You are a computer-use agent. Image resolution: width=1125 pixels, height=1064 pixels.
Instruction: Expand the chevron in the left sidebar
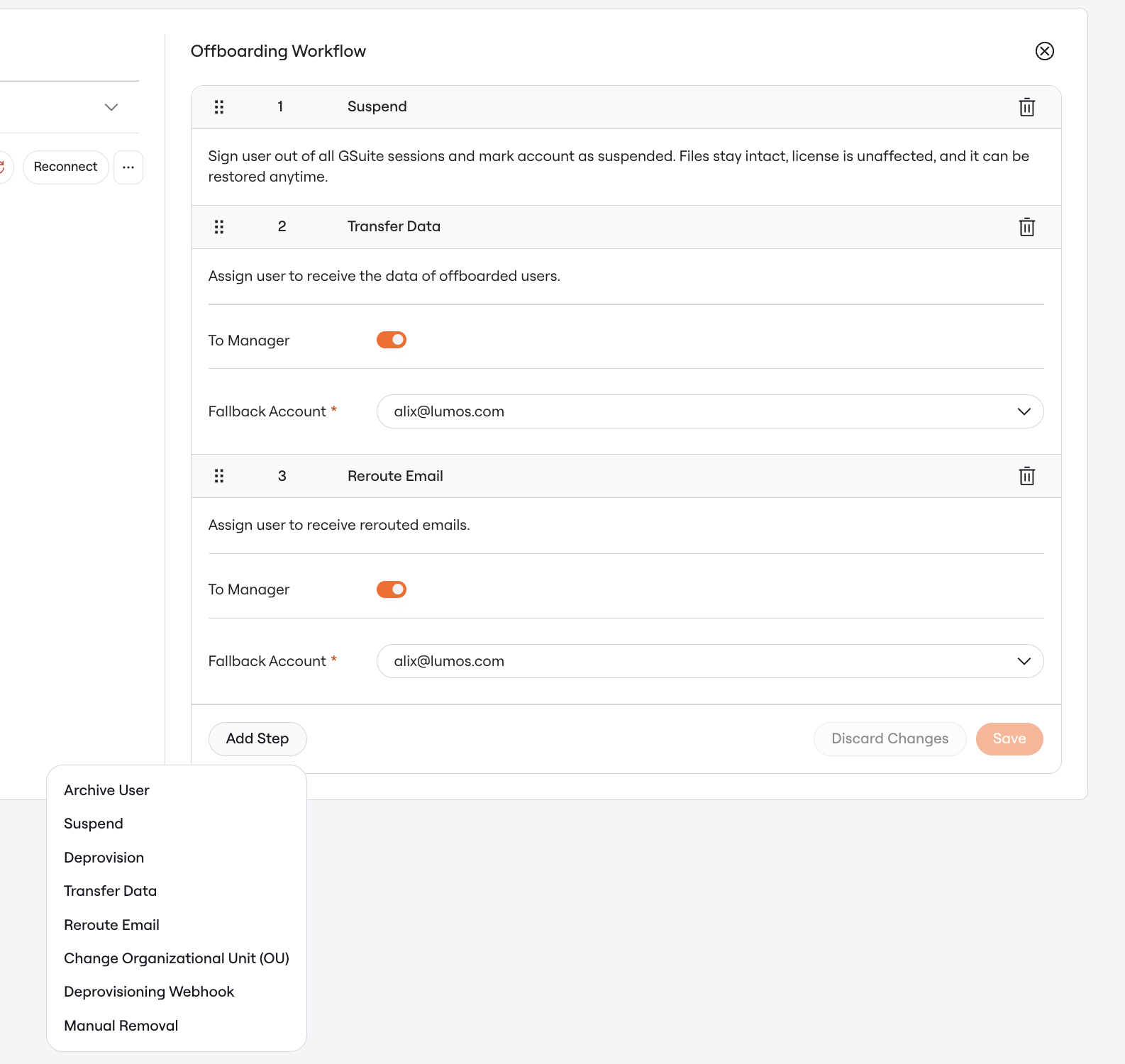click(x=111, y=107)
